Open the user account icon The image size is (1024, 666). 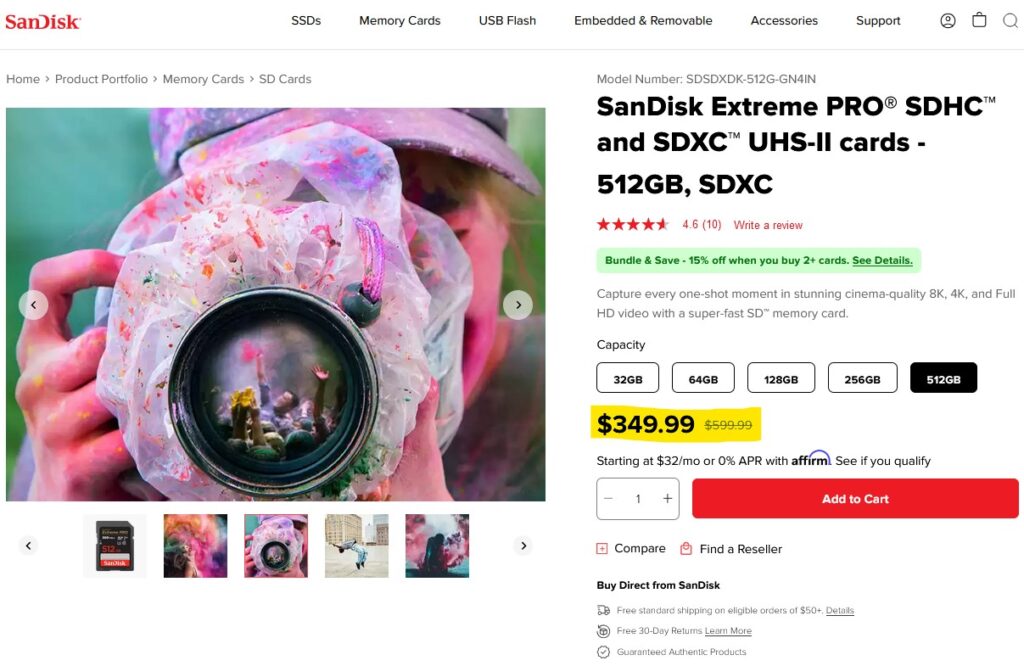pos(948,20)
